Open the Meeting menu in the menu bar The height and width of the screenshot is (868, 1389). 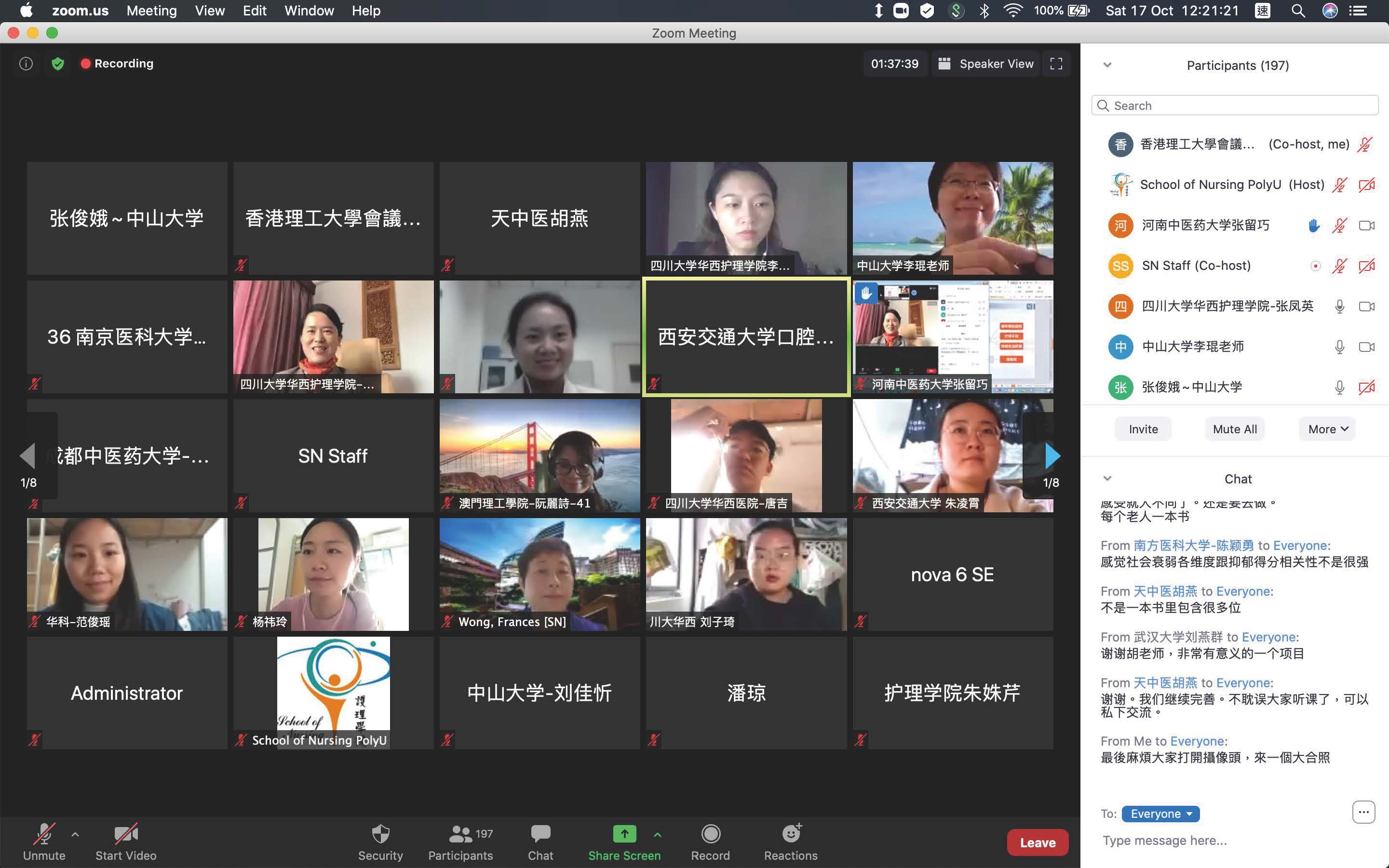[151, 10]
